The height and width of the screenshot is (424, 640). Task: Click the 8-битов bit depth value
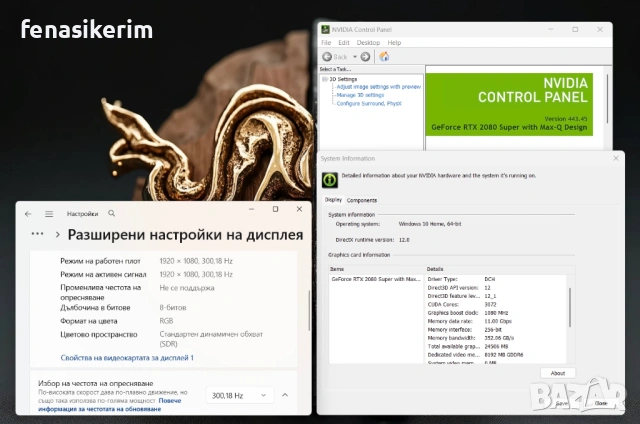click(x=173, y=308)
